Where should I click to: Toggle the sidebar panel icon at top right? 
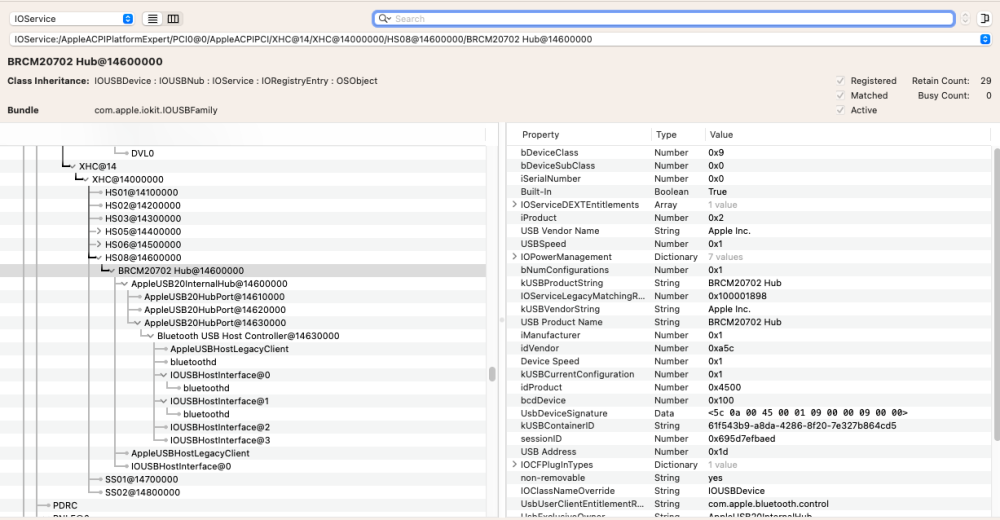pos(985,19)
